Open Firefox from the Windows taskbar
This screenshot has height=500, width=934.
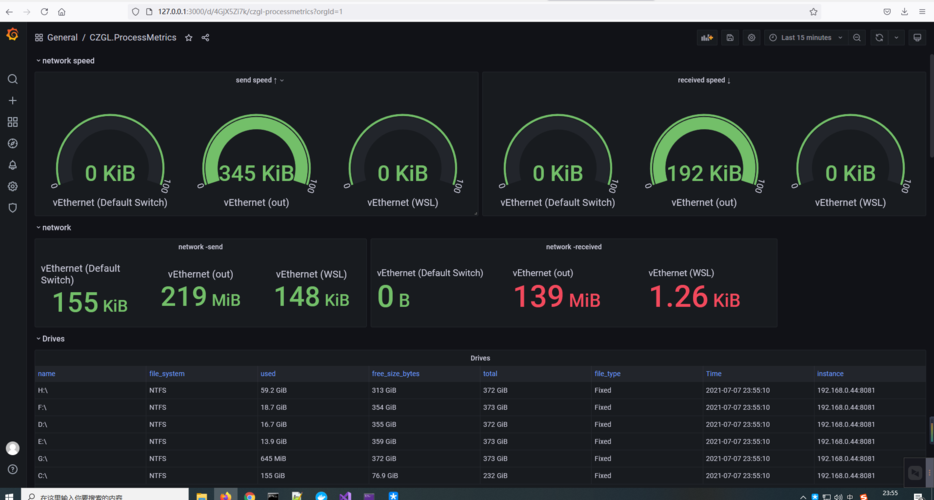point(226,495)
